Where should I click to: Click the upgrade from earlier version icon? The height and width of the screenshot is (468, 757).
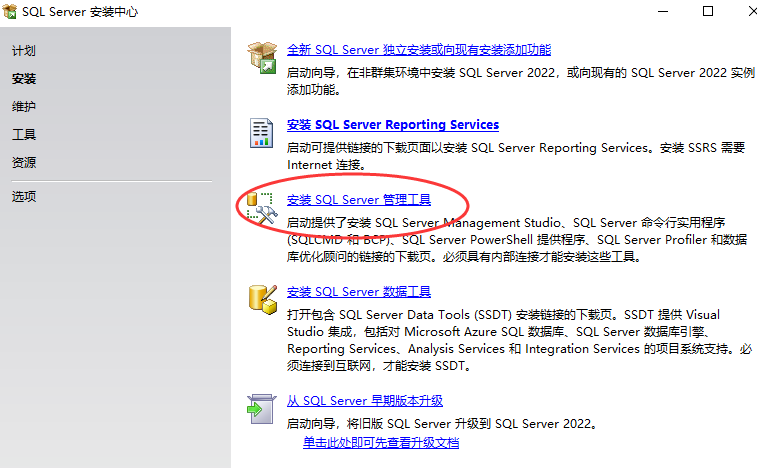(x=262, y=409)
